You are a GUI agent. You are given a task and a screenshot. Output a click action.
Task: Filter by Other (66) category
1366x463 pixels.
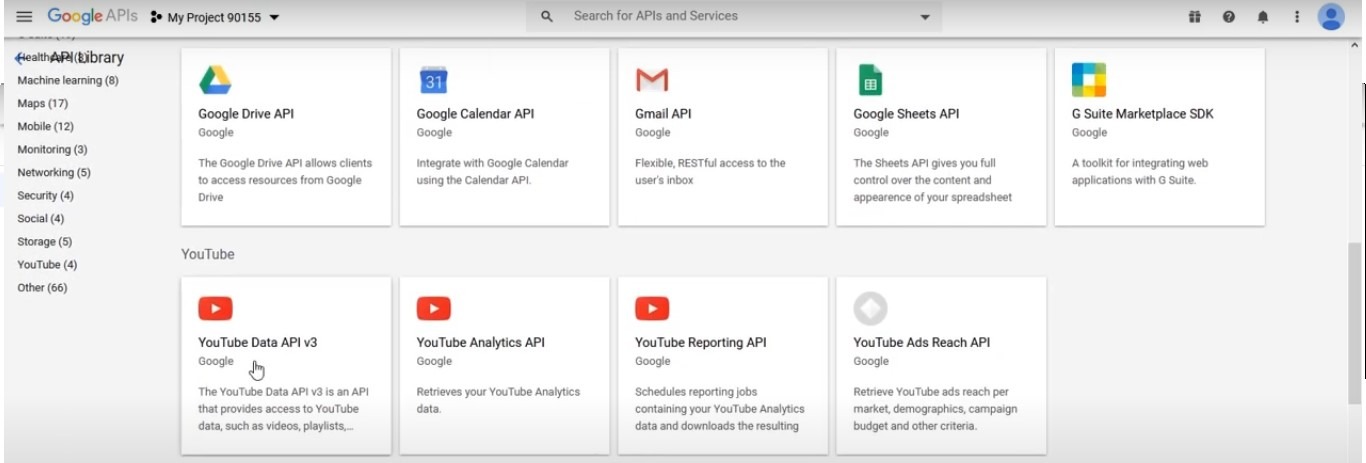(42, 287)
